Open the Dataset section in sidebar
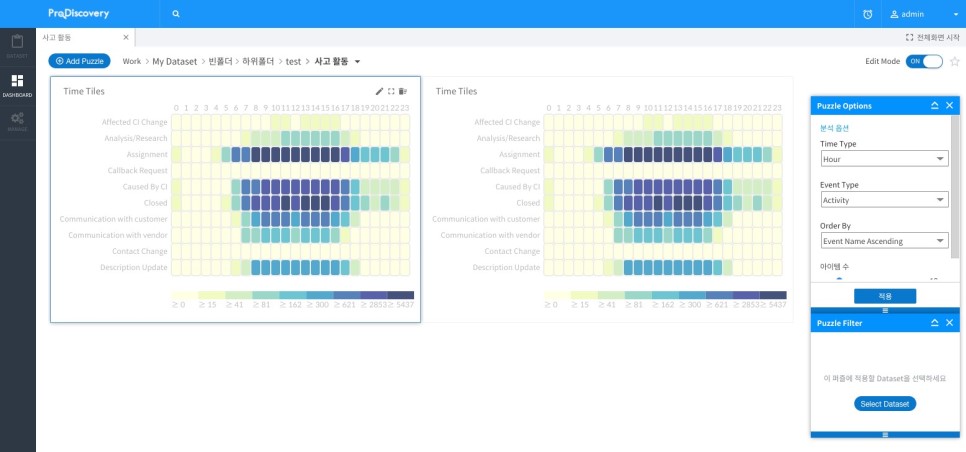This screenshot has height=452, width=966. [17, 45]
